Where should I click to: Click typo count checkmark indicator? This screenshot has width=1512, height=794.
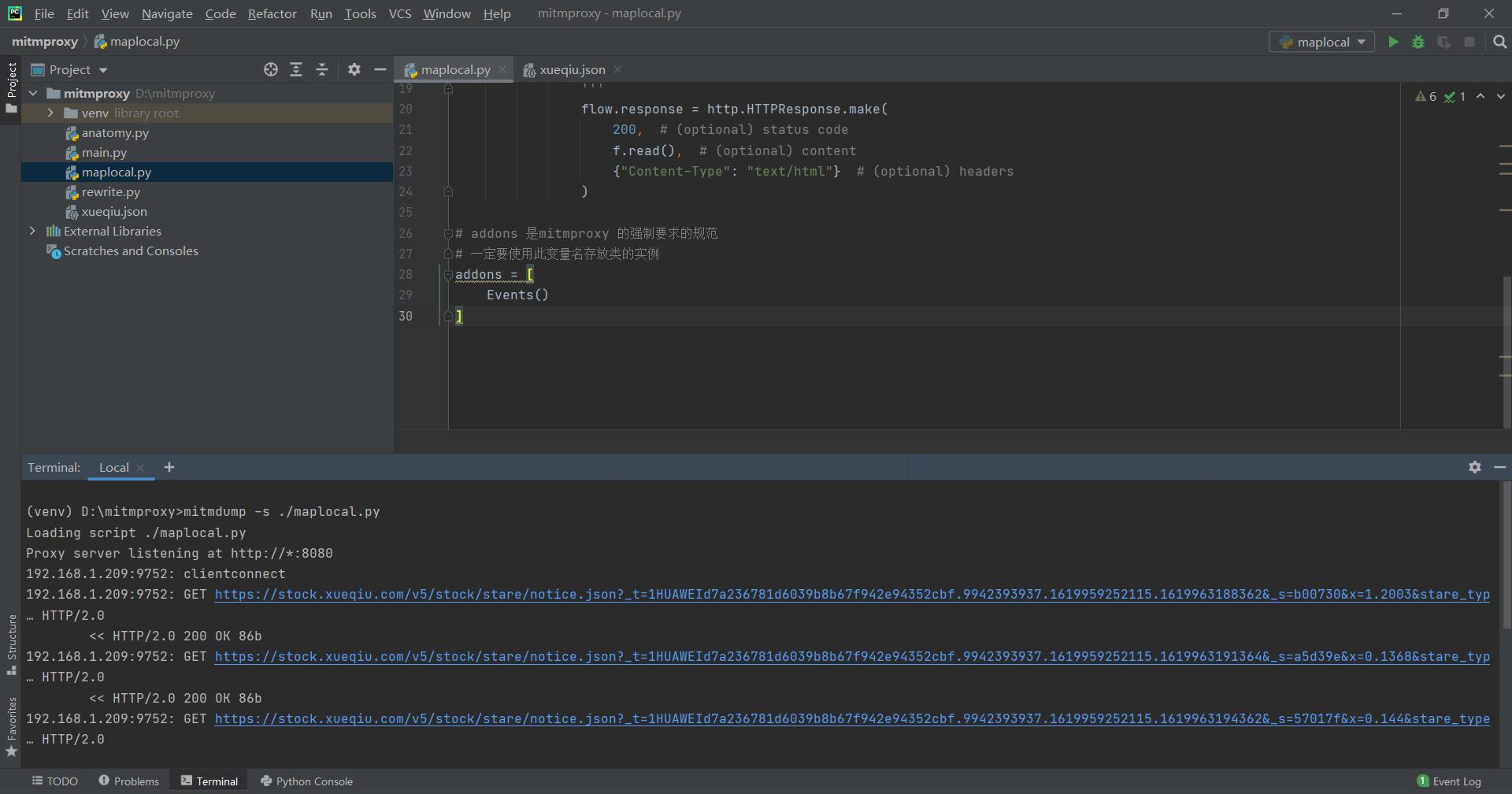coord(1455,96)
